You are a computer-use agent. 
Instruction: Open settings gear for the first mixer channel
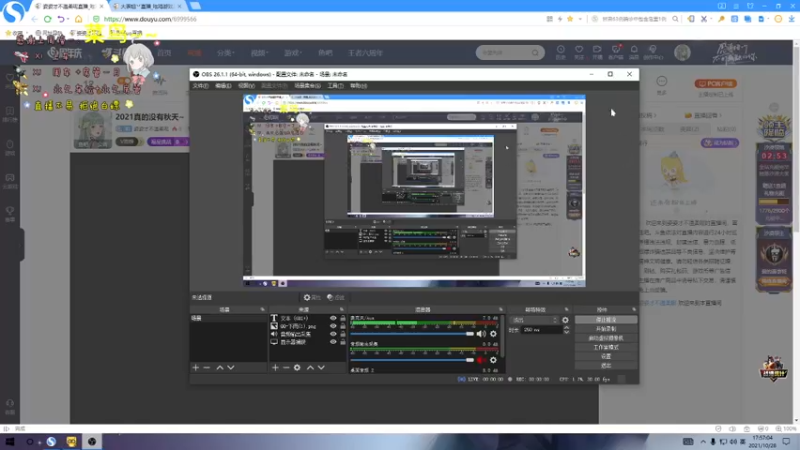point(493,334)
